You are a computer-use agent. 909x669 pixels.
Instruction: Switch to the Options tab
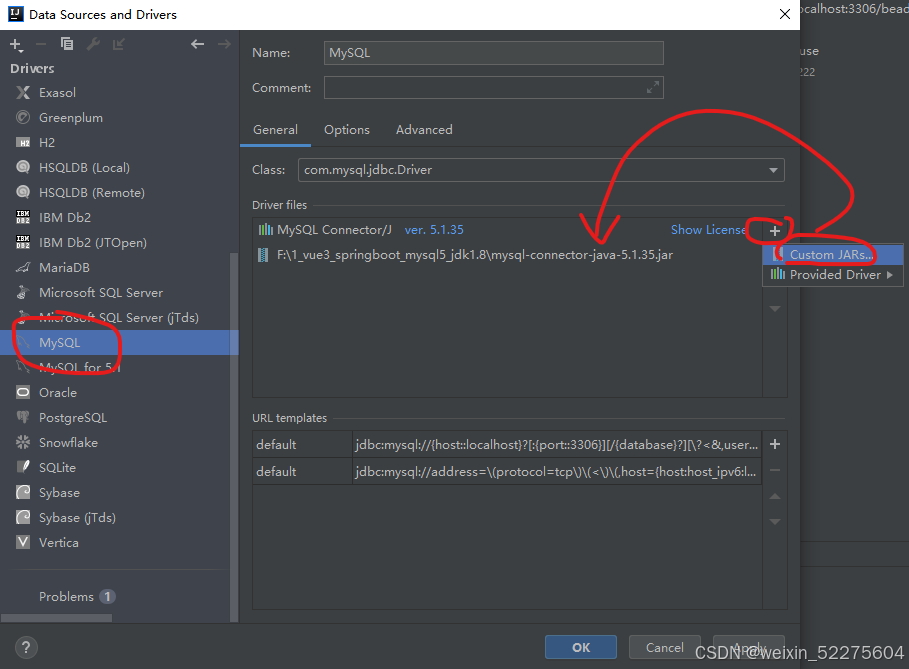pyautogui.click(x=347, y=130)
